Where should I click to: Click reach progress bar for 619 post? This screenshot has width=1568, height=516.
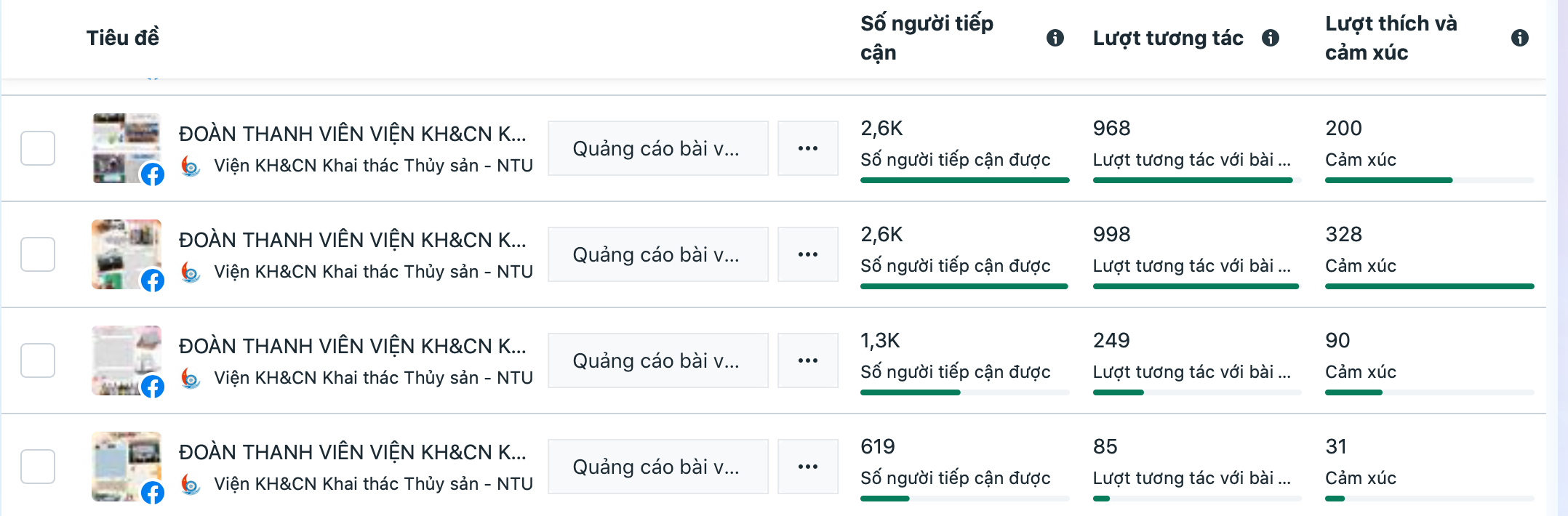tap(964, 499)
